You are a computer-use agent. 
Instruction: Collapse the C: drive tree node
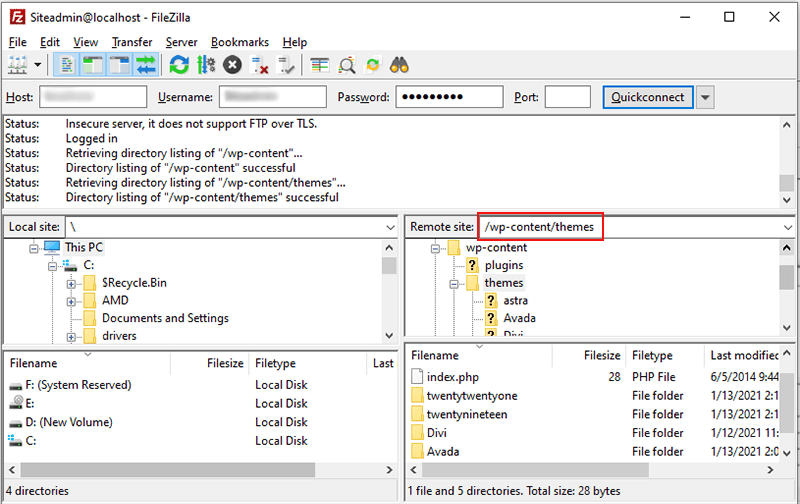(52, 266)
